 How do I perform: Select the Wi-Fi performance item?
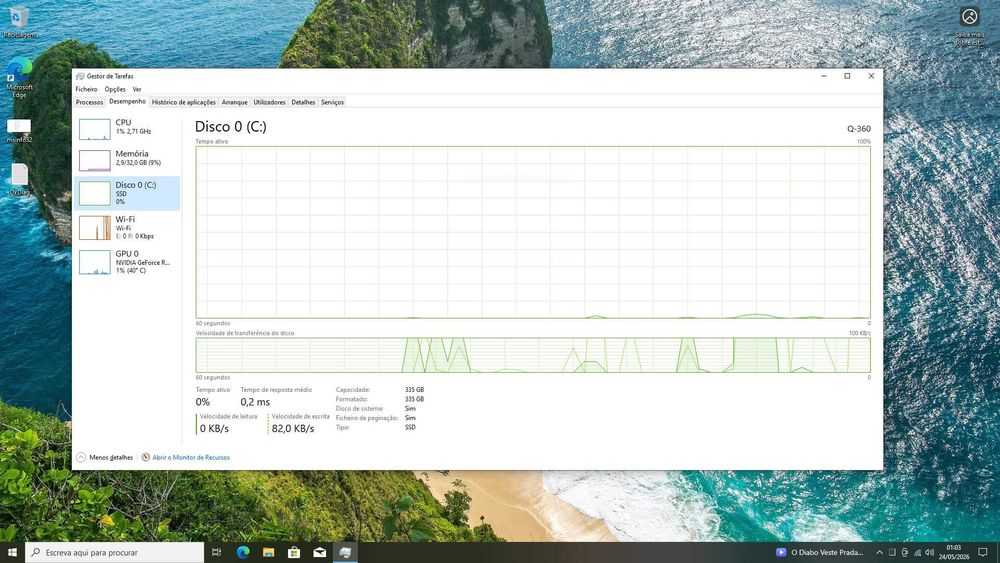128,228
